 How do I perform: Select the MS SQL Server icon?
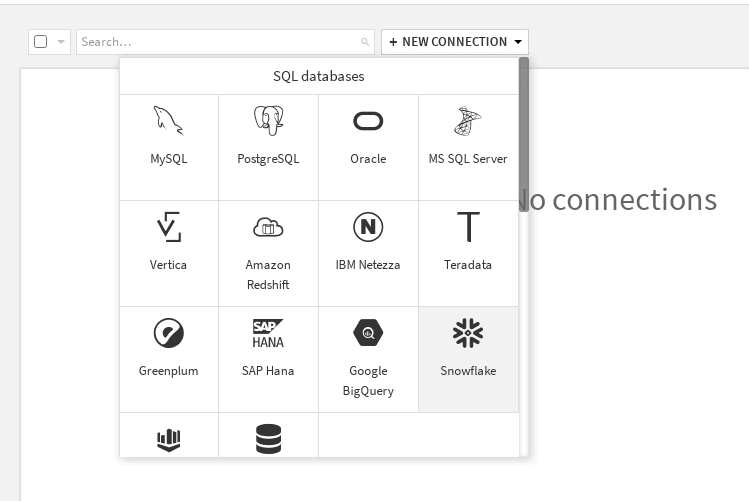pos(468,121)
